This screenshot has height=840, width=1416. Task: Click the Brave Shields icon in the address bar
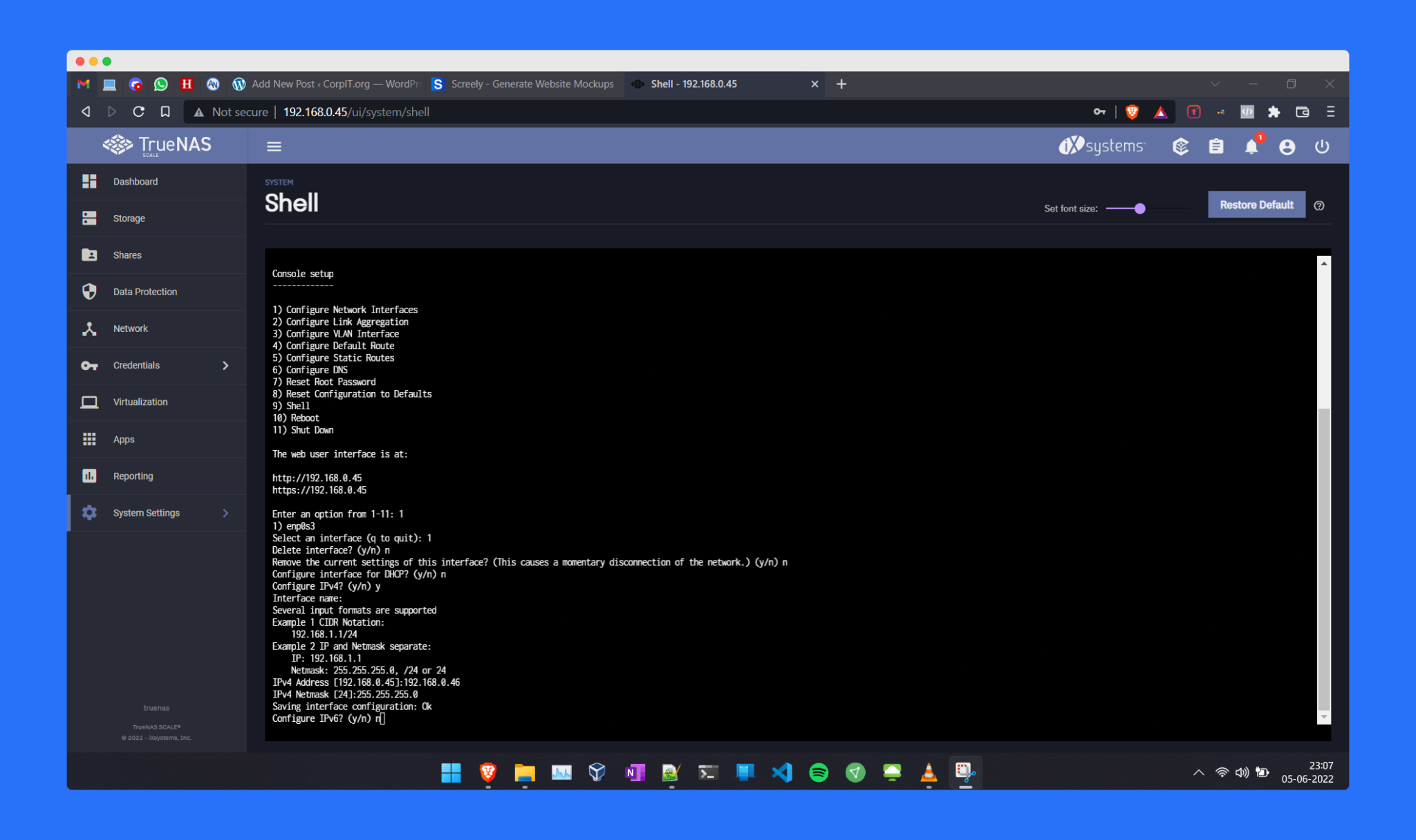point(1132,111)
